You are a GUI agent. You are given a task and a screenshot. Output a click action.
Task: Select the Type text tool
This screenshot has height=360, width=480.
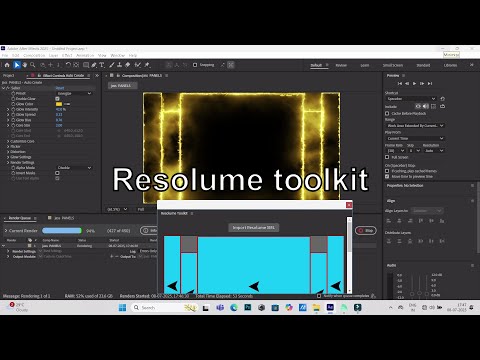click(x=102, y=65)
